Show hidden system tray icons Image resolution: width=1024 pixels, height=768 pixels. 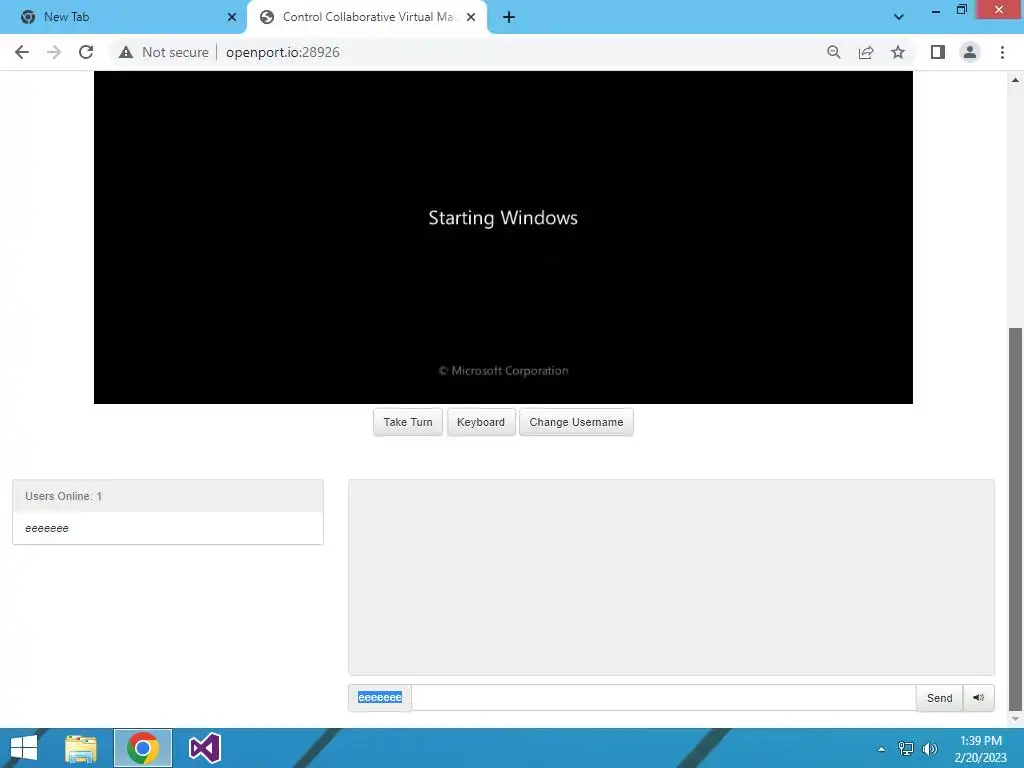coord(882,749)
